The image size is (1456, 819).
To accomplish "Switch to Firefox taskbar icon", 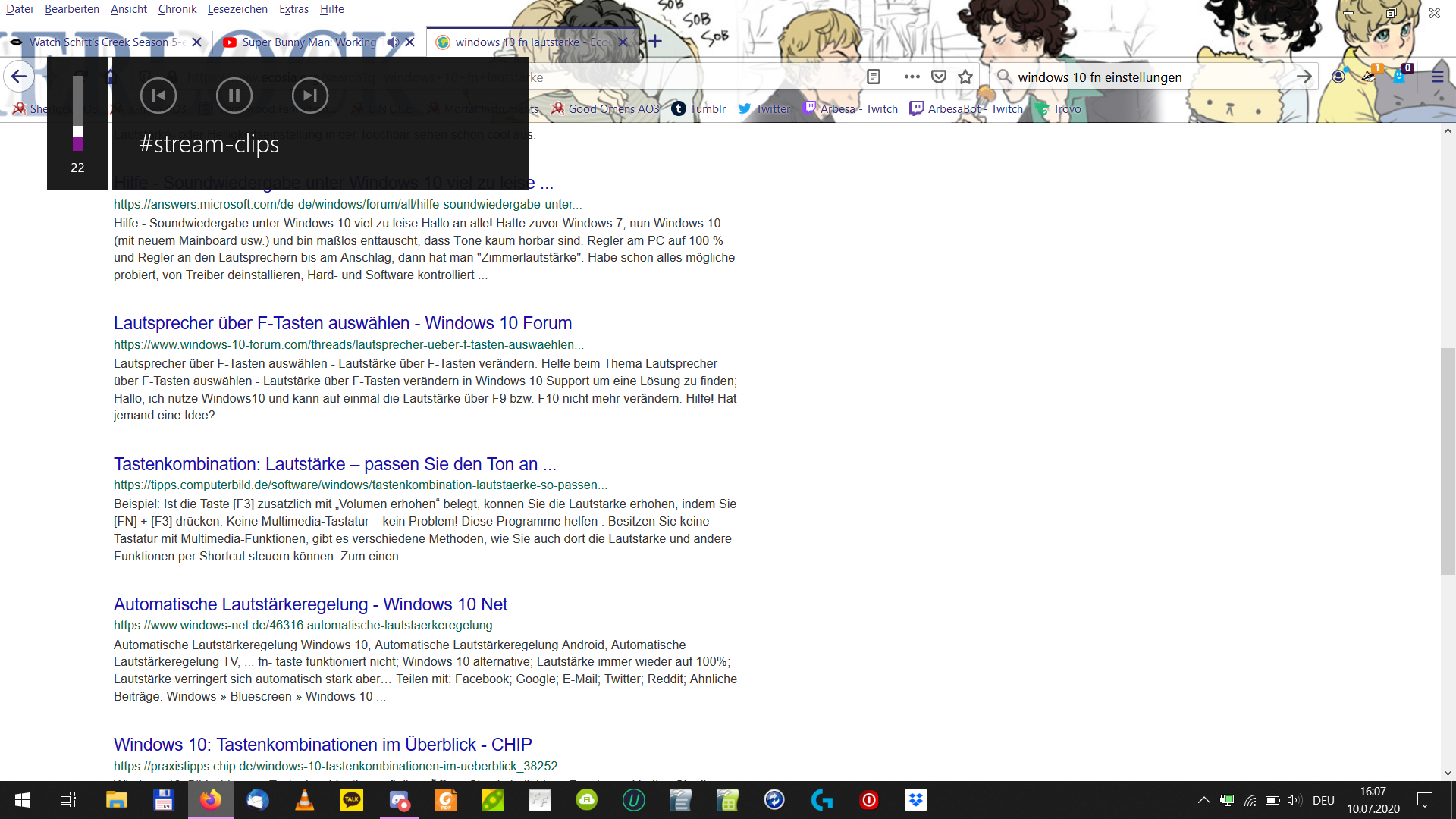I will 211,800.
